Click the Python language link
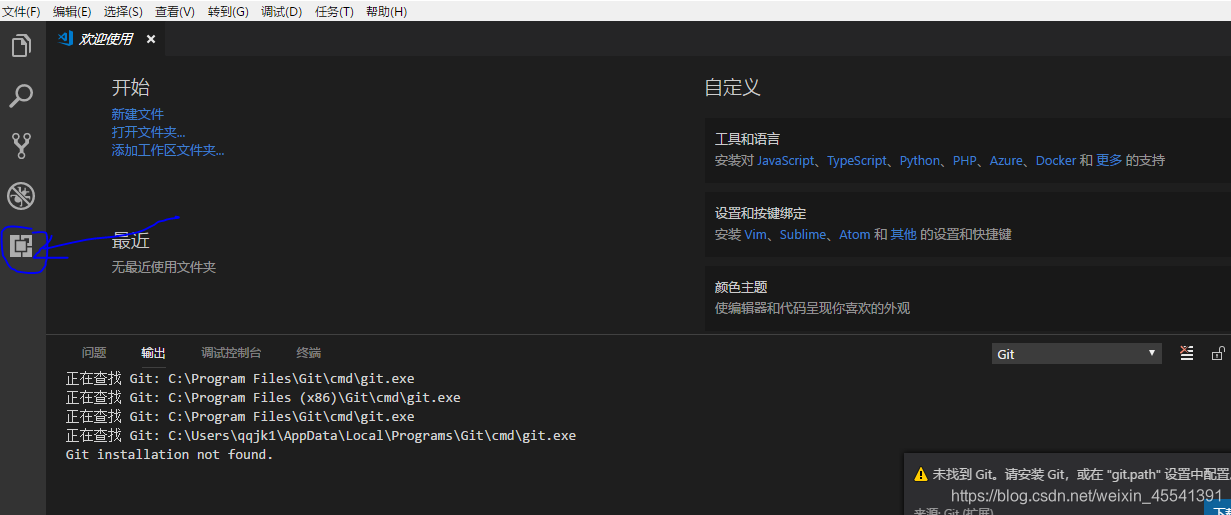1231x515 pixels. (x=920, y=160)
